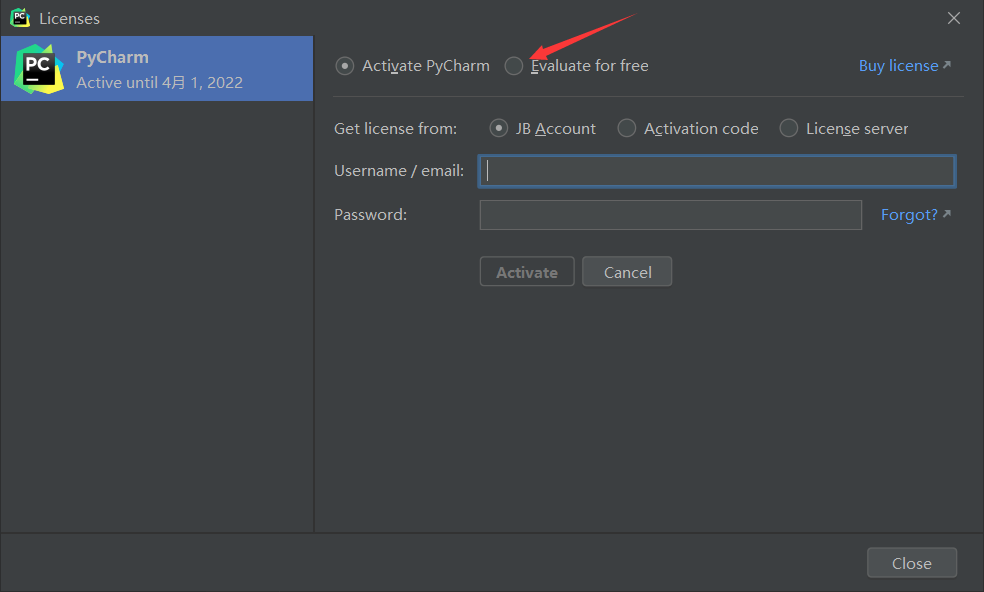Click the PyCharm logo in the product list

[x=39, y=69]
